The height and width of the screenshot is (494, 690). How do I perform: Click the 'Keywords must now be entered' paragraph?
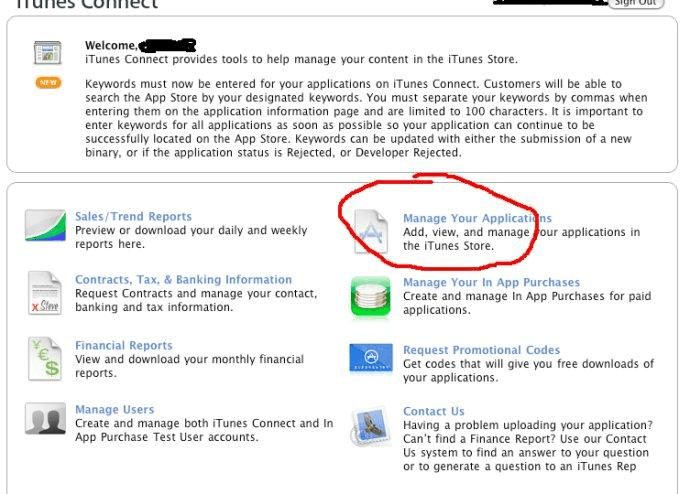pos(366,118)
